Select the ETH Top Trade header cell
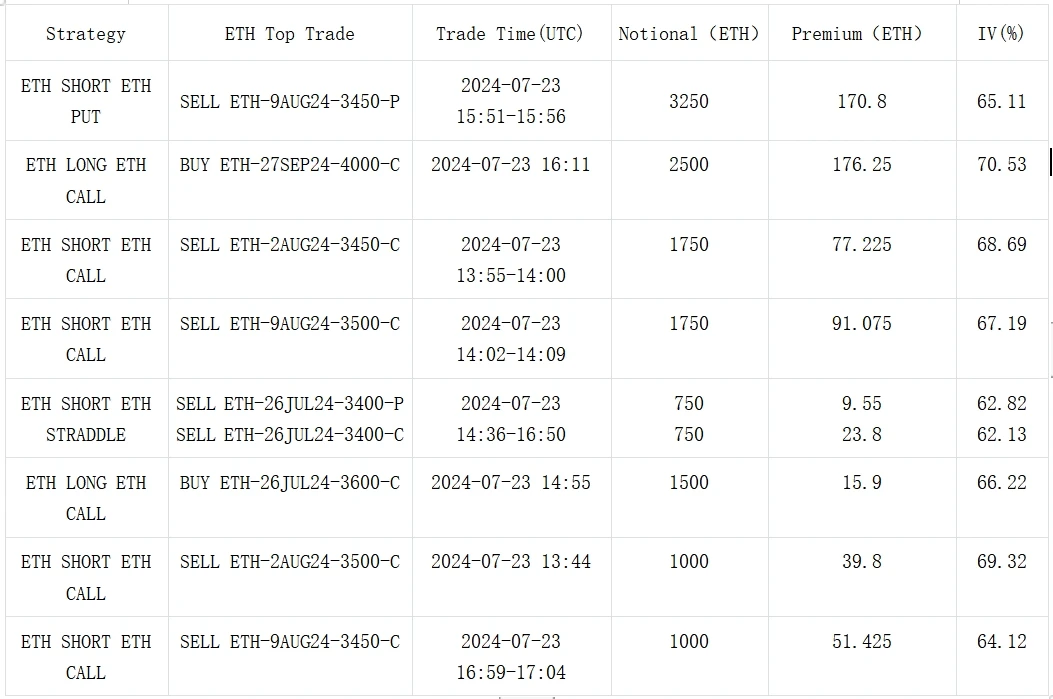Screen dimensions: 1053x699 pos(290,34)
